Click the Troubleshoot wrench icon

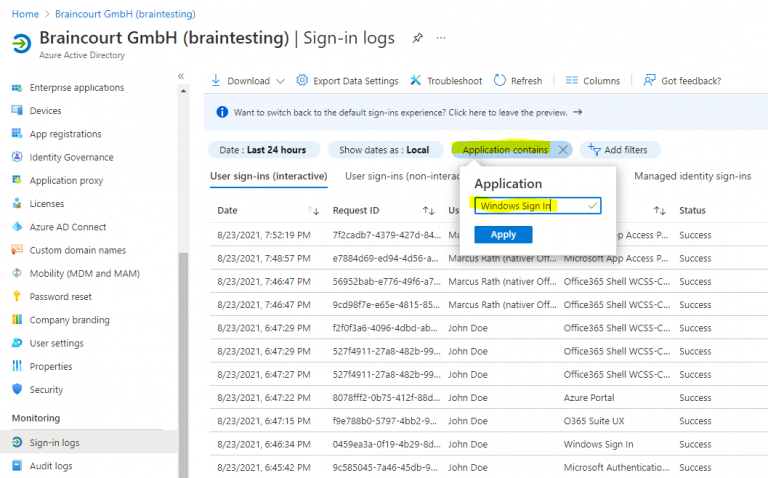pos(415,80)
